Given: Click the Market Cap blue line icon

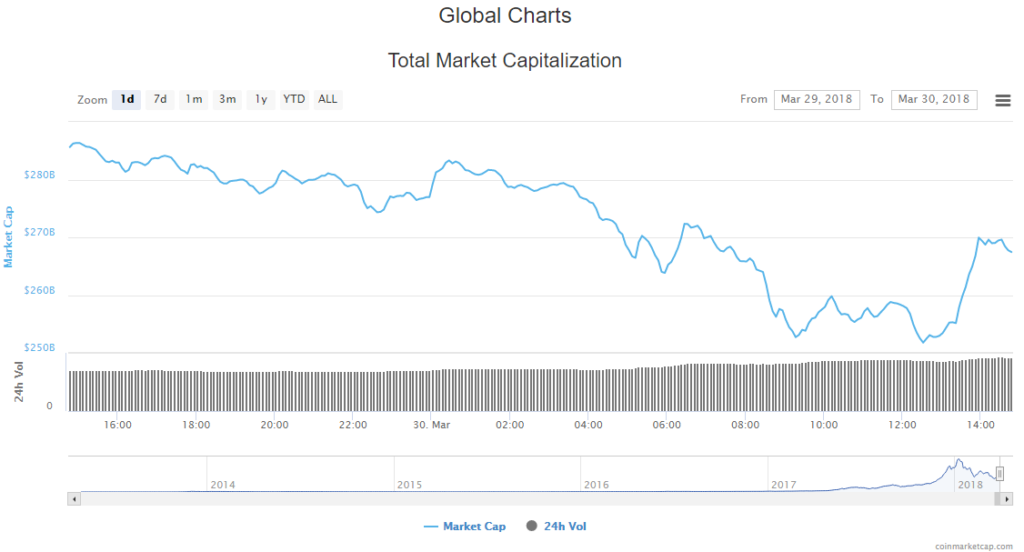Looking at the screenshot, I should (x=431, y=526).
